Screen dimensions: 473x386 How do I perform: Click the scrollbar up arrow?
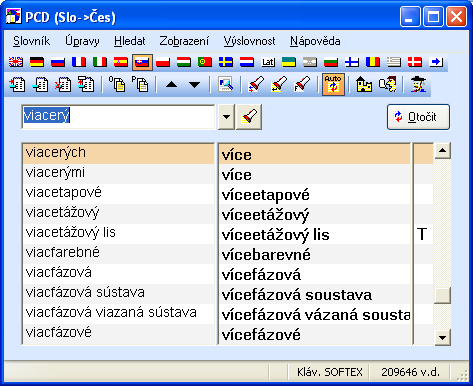pos(442,151)
